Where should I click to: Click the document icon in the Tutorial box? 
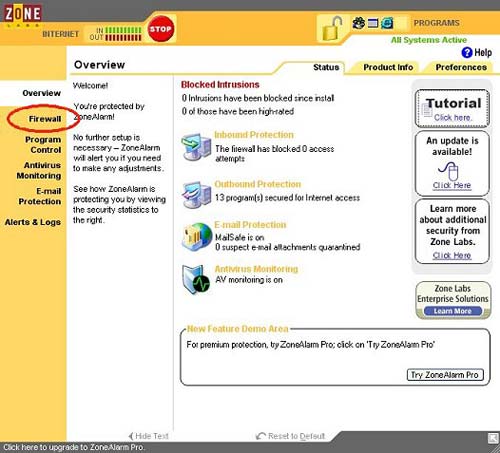click(x=426, y=110)
